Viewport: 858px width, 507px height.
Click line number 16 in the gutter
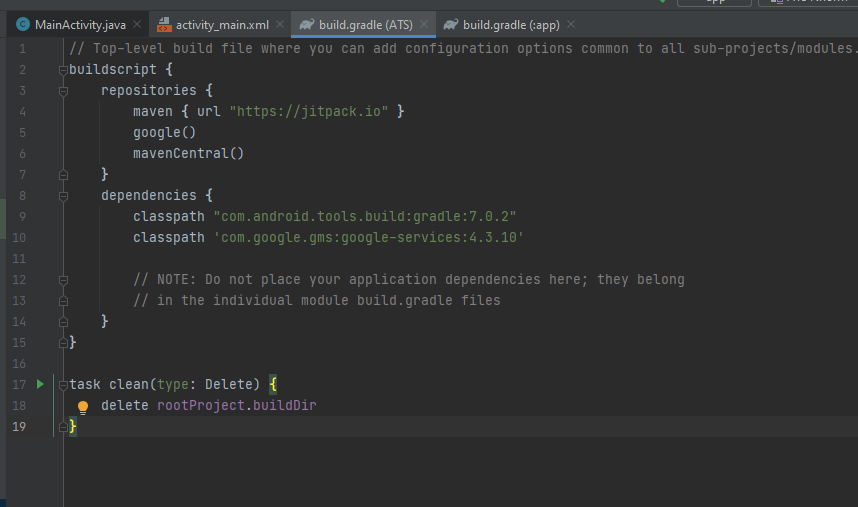point(19,364)
